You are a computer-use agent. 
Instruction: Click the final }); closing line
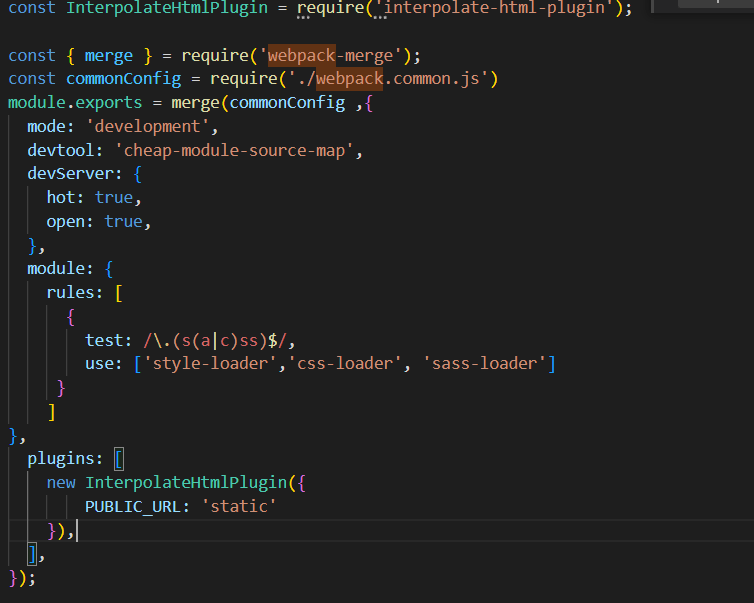click(22, 578)
